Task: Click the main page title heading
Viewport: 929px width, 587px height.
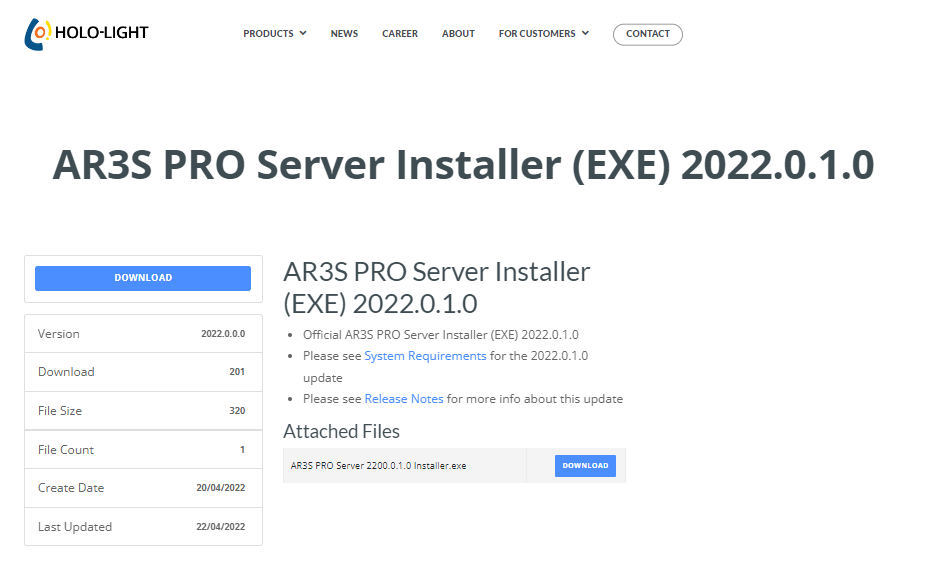Action: [463, 165]
